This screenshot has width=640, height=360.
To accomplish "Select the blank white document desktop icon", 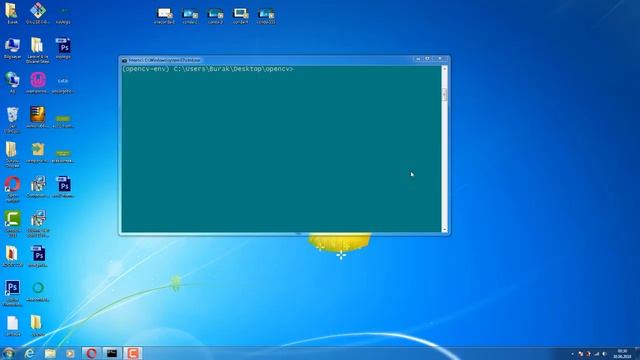I will point(12,326).
